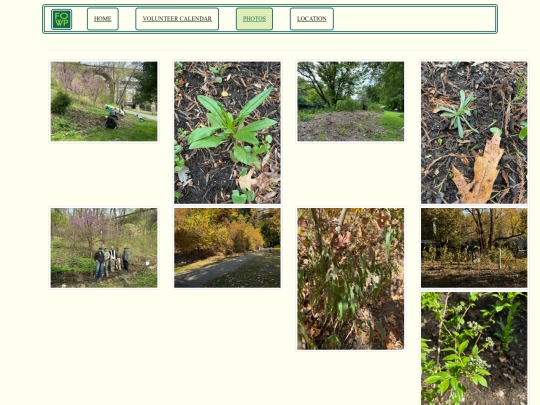Go to the Home page
The height and width of the screenshot is (405, 540).
[103, 19]
